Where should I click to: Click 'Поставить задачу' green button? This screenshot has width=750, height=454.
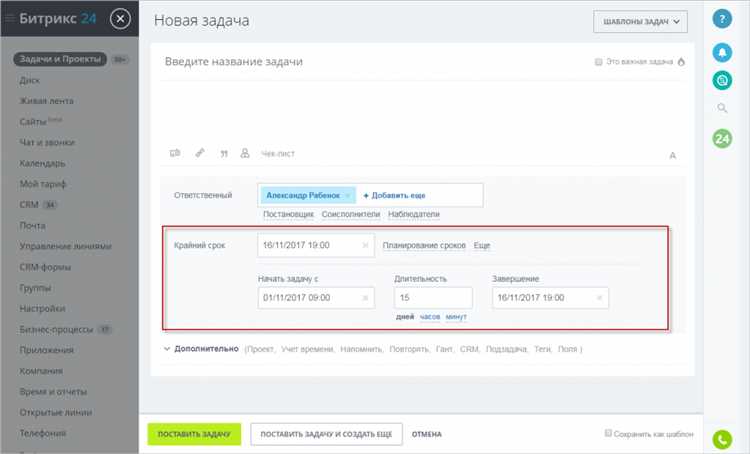(x=194, y=434)
